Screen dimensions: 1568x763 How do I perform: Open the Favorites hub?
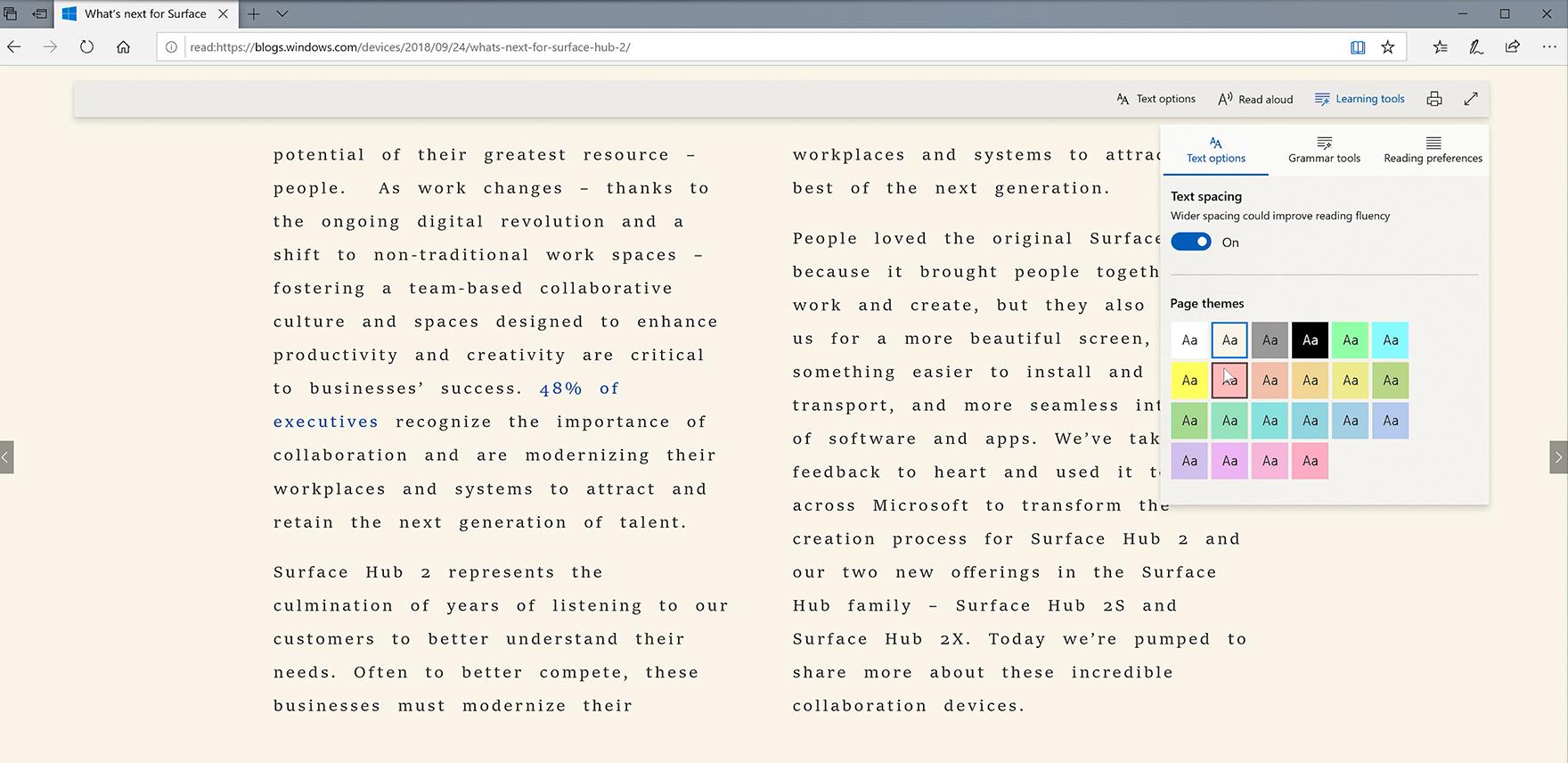[1441, 47]
